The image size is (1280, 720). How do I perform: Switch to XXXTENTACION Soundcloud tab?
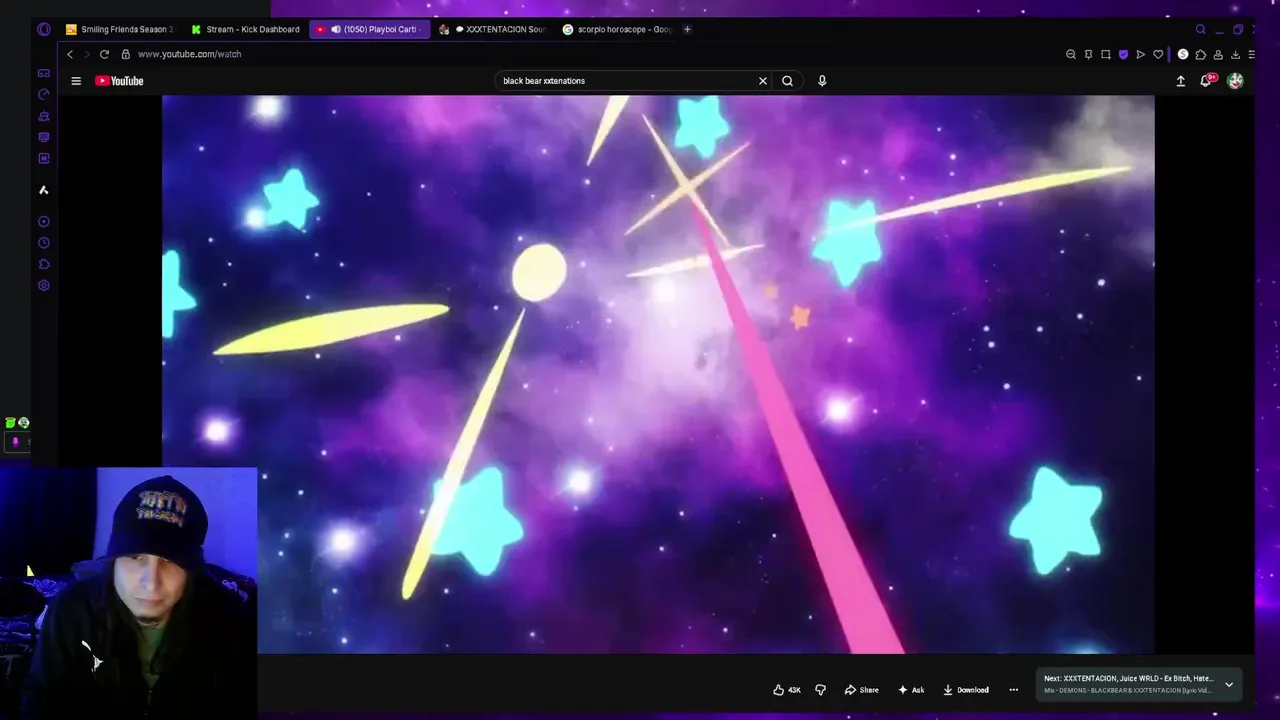click(x=494, y=29)
